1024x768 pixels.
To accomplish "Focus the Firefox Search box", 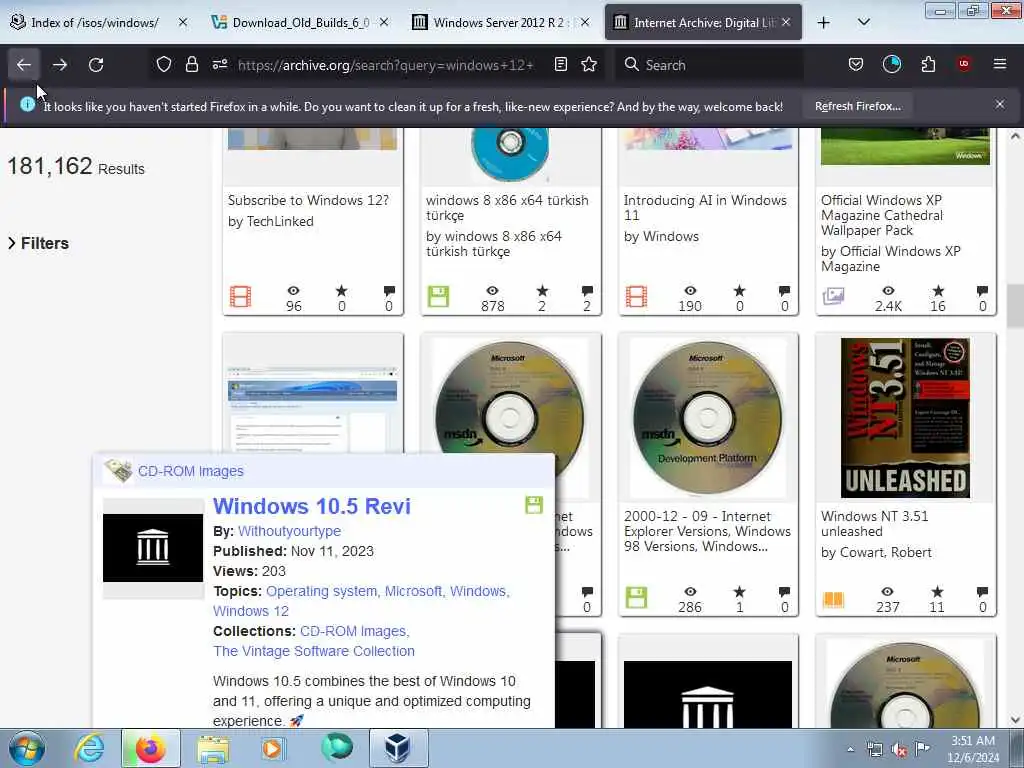I will tap(709, 65).
